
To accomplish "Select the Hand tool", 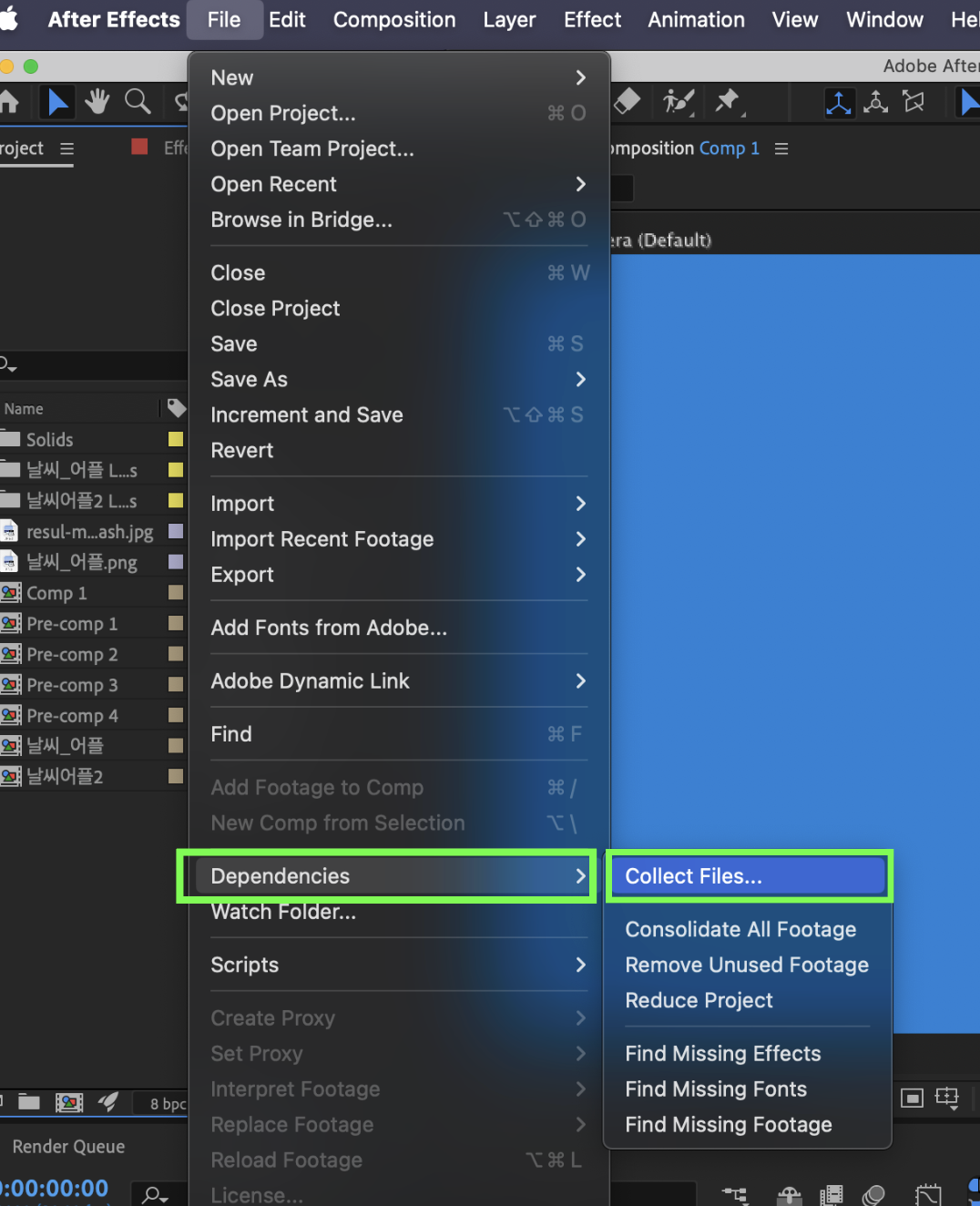I will click(x=97, y=101).
